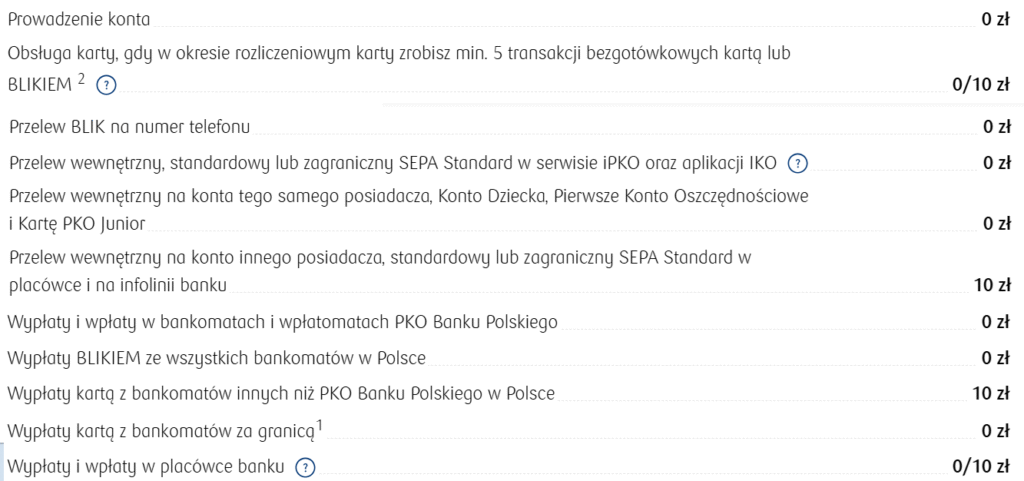
Task: Click 0 zł fee for withdrawals abroad
Action: click(995, 431)
